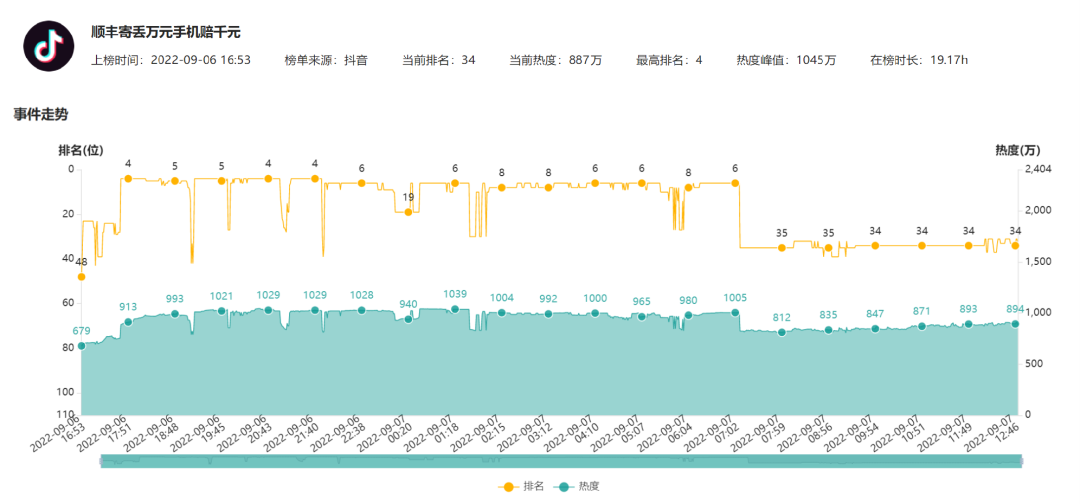Click the heat data point labeled 679
The height and width of the screenshot is (504, 1080).
click(x=81, y=345)
